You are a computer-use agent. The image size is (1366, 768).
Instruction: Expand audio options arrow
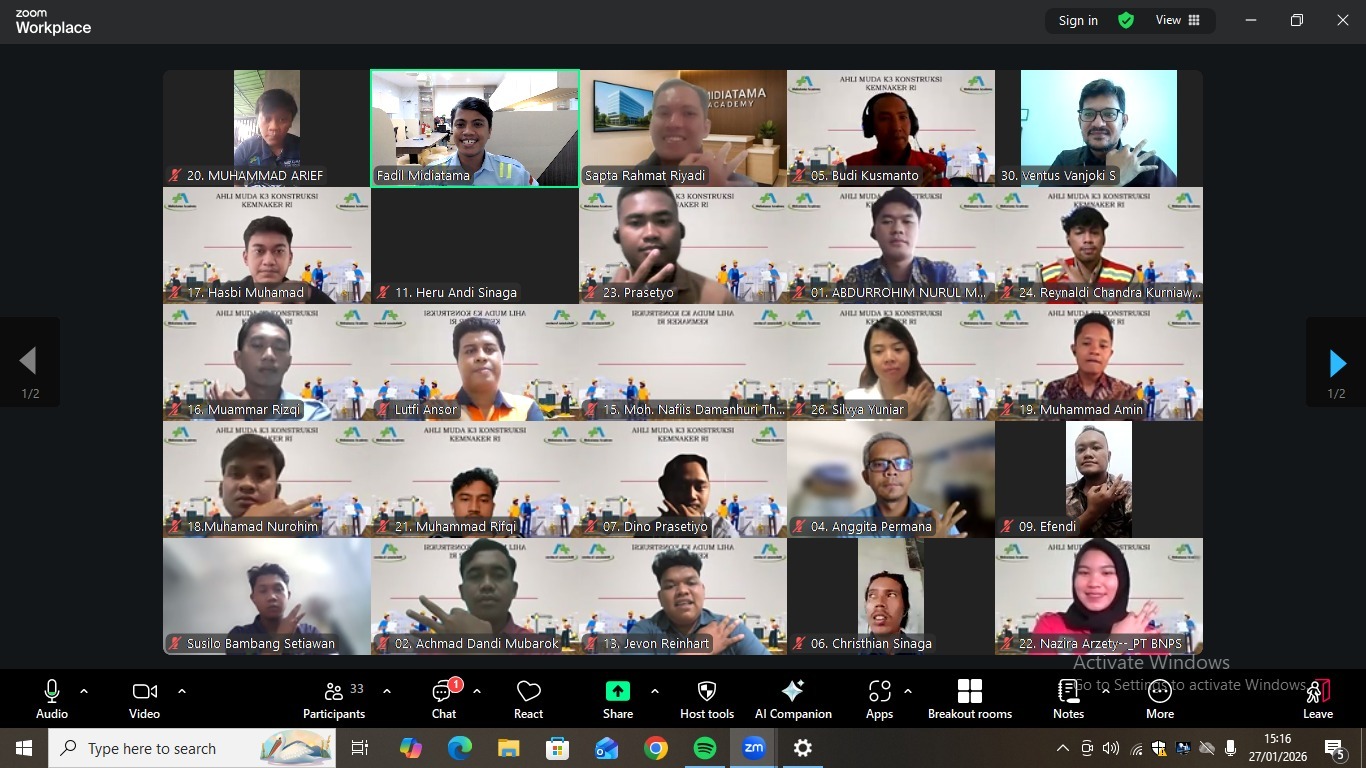coord(84,691)
